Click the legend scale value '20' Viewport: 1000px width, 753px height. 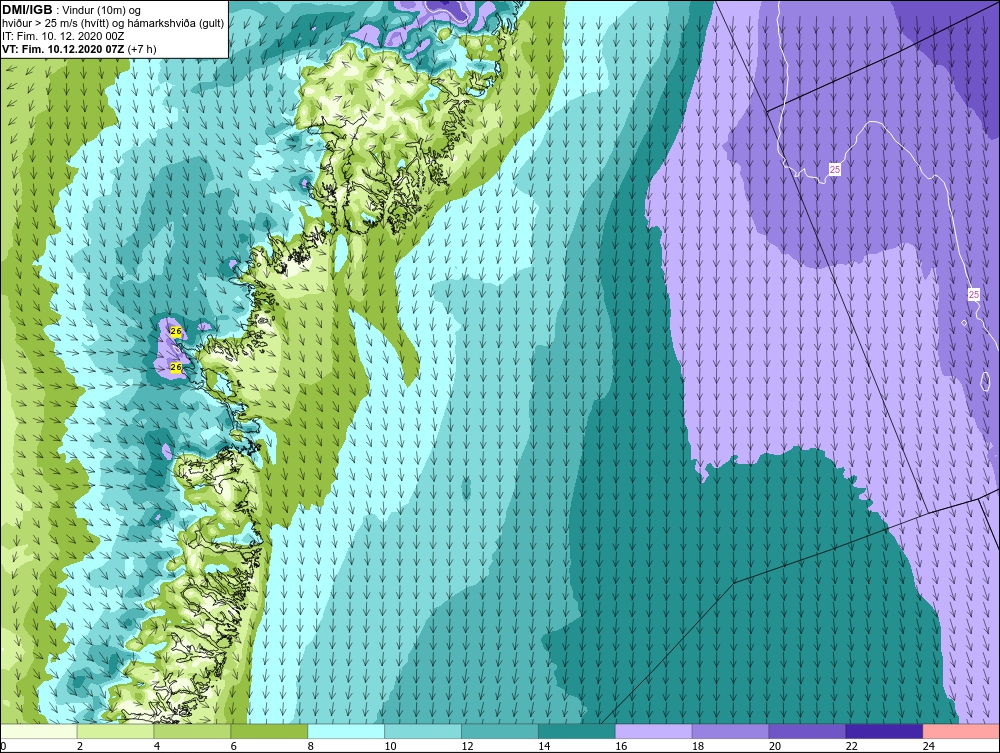pos(775,746)
